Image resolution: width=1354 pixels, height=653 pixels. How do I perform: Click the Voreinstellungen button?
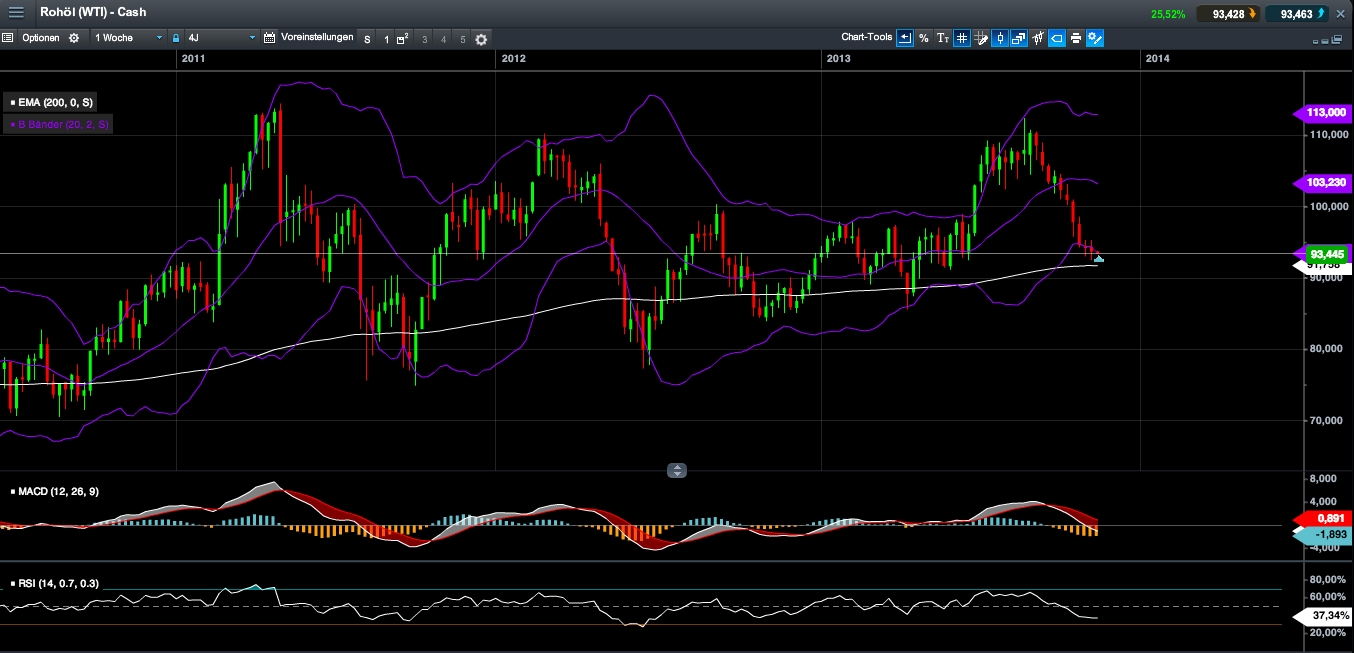(x=317, y=38)
